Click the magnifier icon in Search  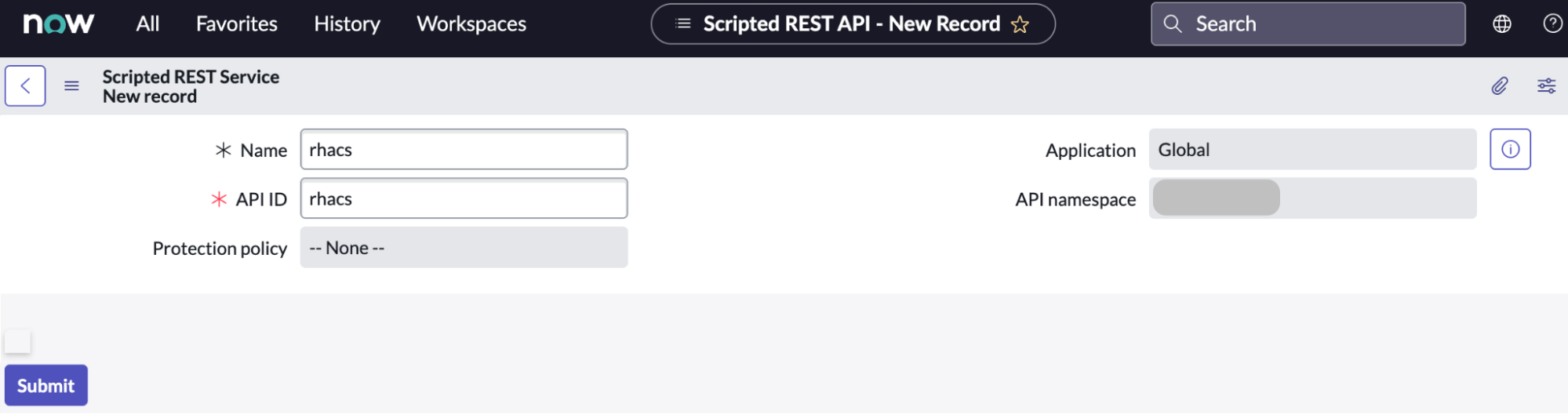coord(1173,24)
